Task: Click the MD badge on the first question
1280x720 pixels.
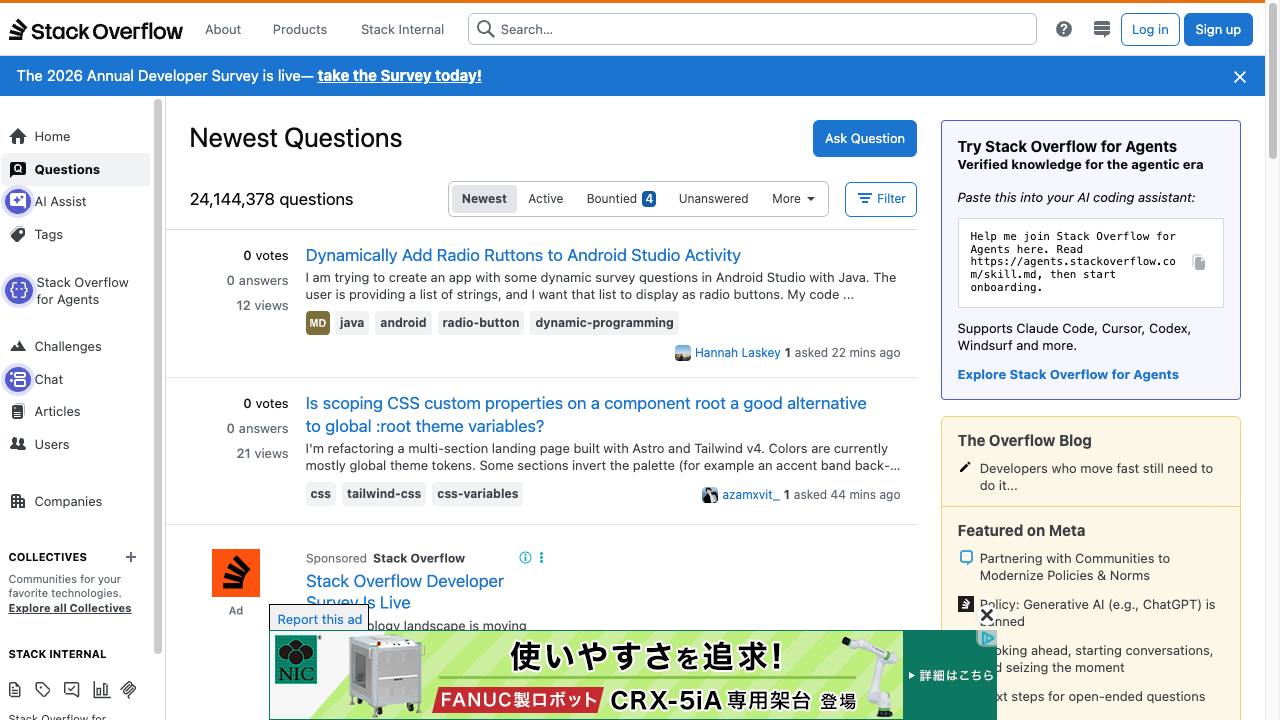Action: (x=318, y=323)
